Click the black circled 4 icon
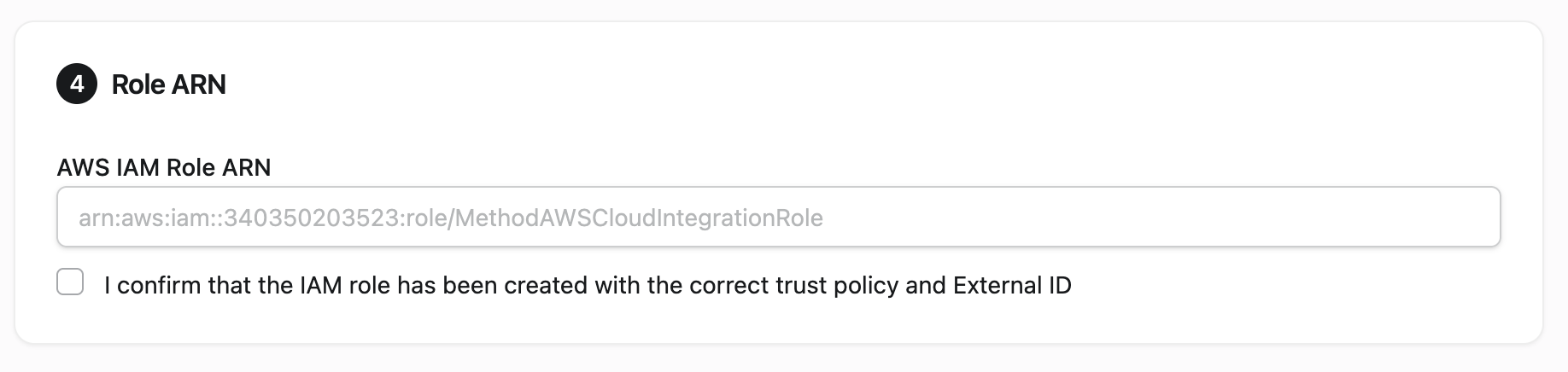The width and height of the screenshot is (1568, 372). (x=77, y=84)
